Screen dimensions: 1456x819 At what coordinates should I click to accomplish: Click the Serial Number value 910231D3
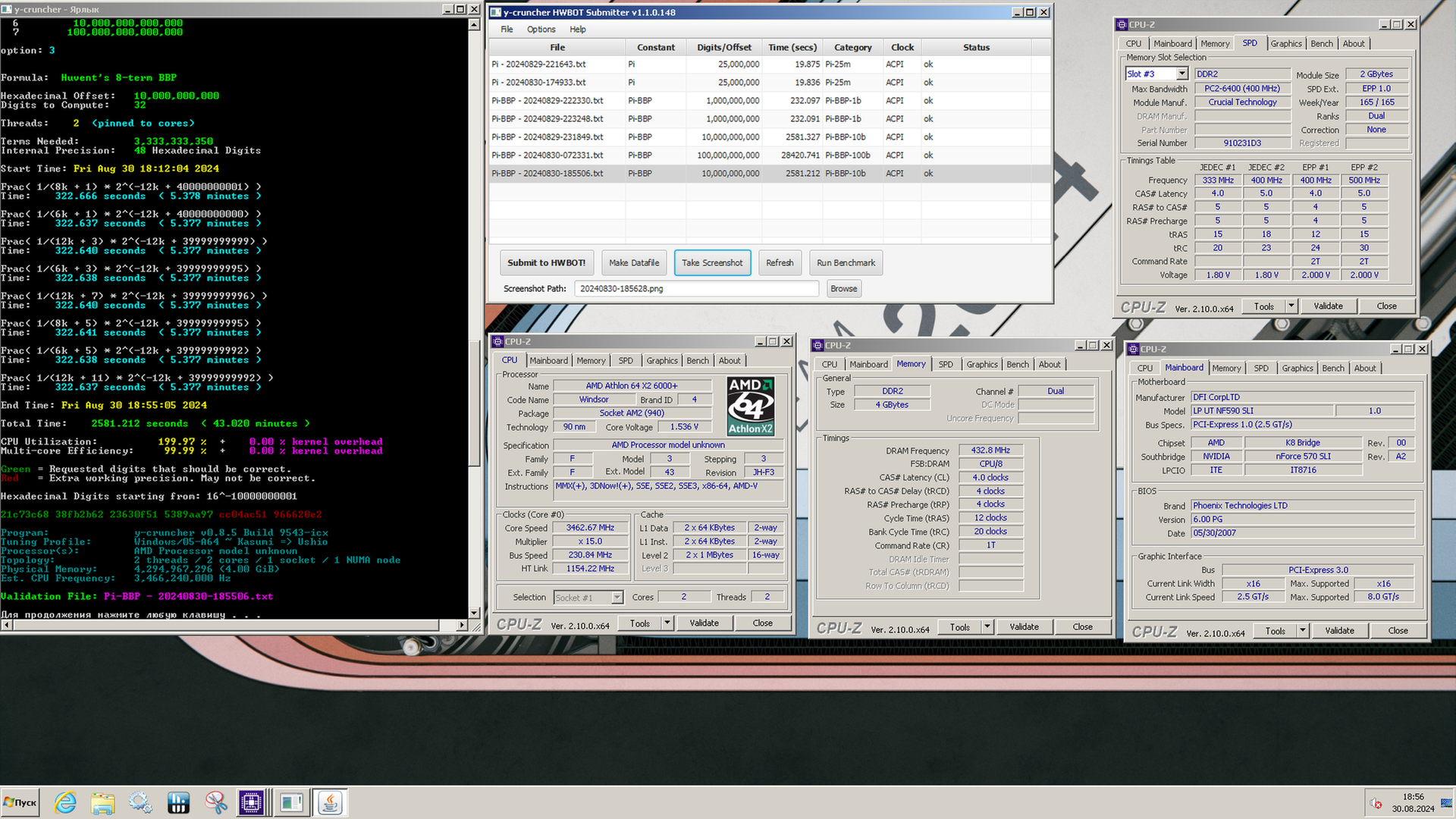pyautogui.click(x=1242, y=143)
